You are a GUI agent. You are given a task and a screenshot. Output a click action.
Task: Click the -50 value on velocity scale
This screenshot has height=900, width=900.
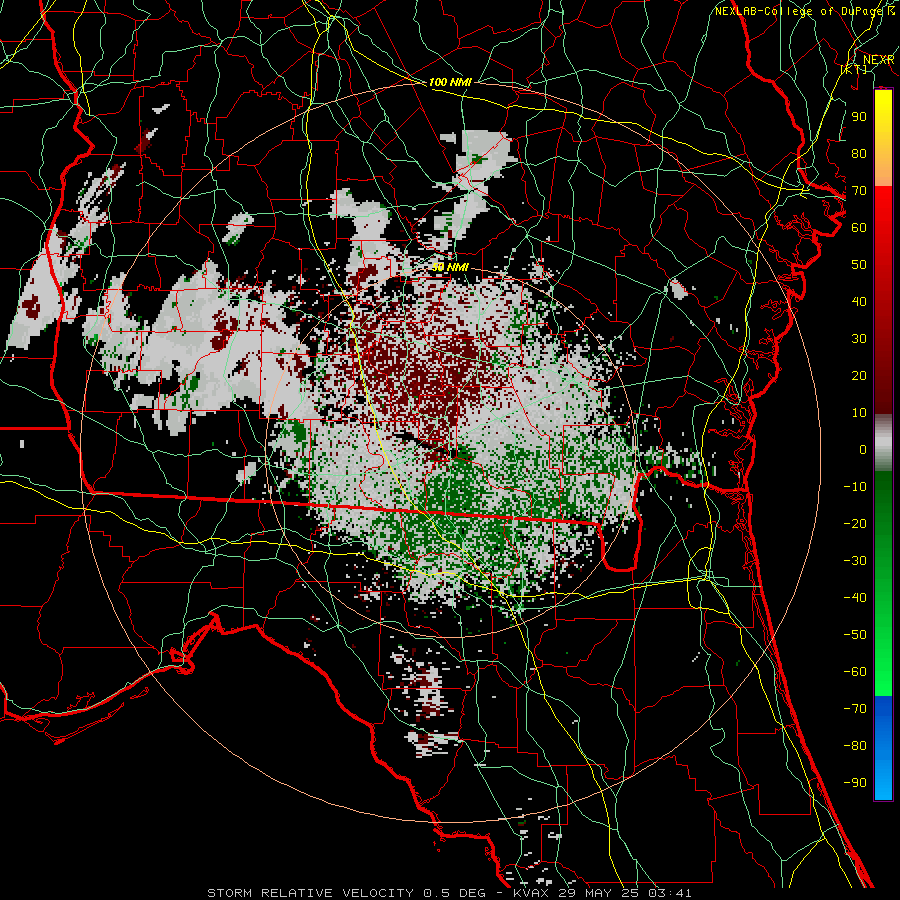tap(855, 634)
